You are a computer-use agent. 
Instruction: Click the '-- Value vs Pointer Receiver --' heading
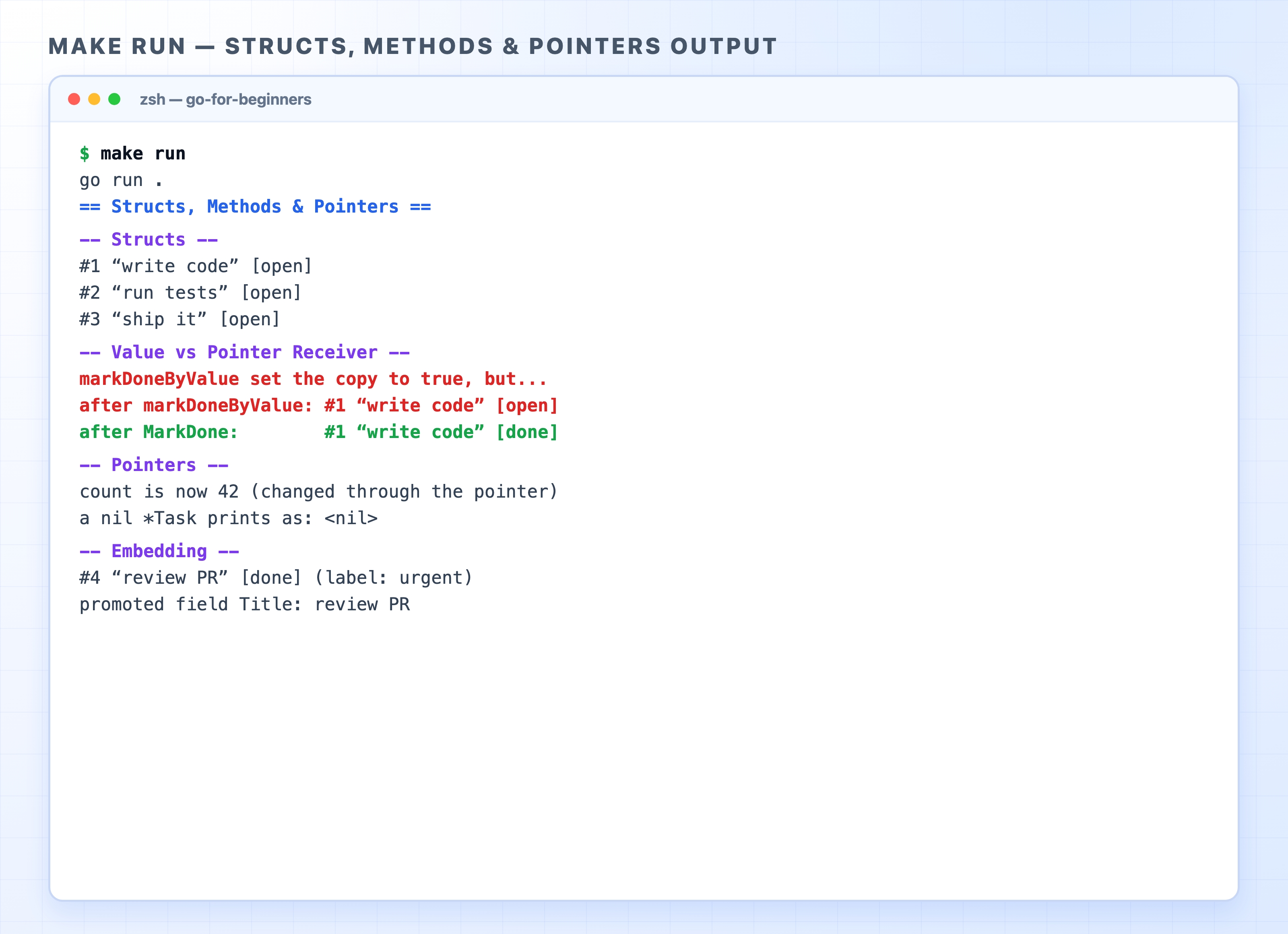[x=244, y=353]
